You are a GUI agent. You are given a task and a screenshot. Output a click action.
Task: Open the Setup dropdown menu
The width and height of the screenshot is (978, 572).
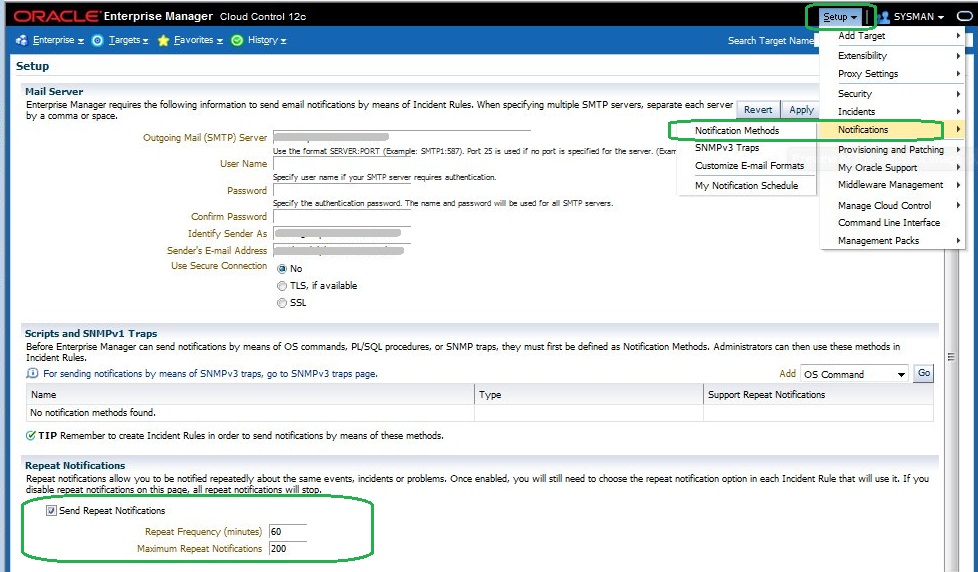[x=840, y=17]
